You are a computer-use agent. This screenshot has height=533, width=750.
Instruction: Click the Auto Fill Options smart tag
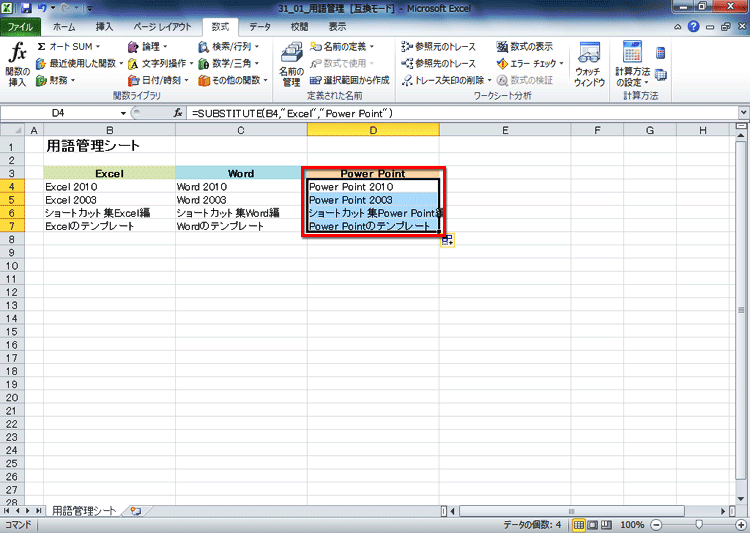(448, 240)
